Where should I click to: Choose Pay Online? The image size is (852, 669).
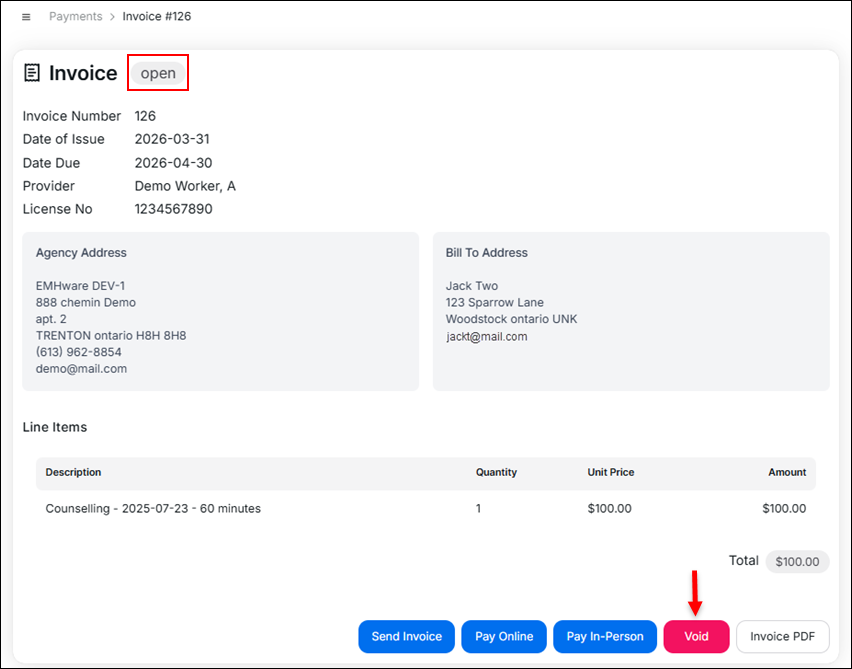[504, 636]
